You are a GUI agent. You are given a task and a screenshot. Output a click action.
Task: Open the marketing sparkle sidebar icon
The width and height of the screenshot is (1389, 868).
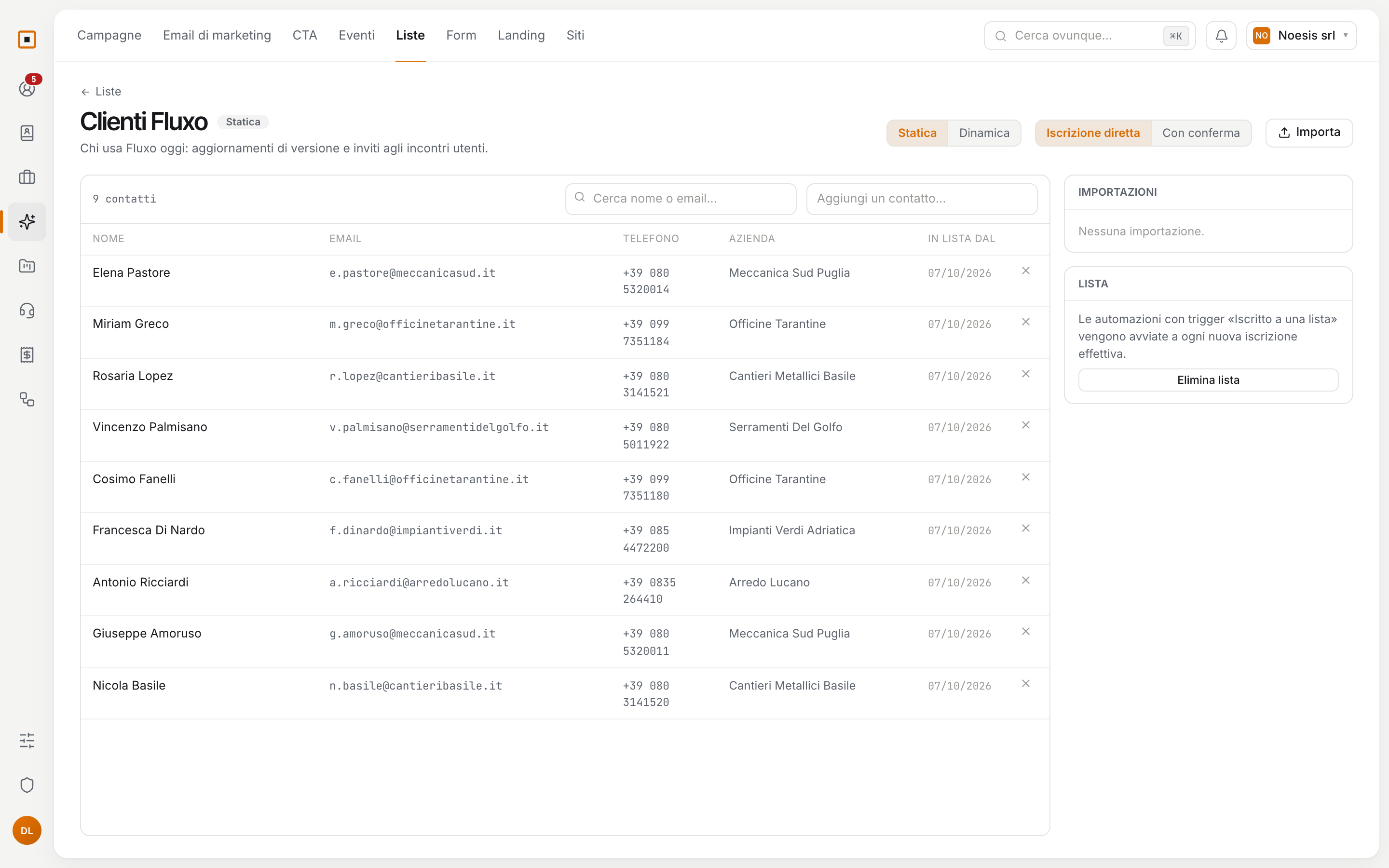[27, 222]
